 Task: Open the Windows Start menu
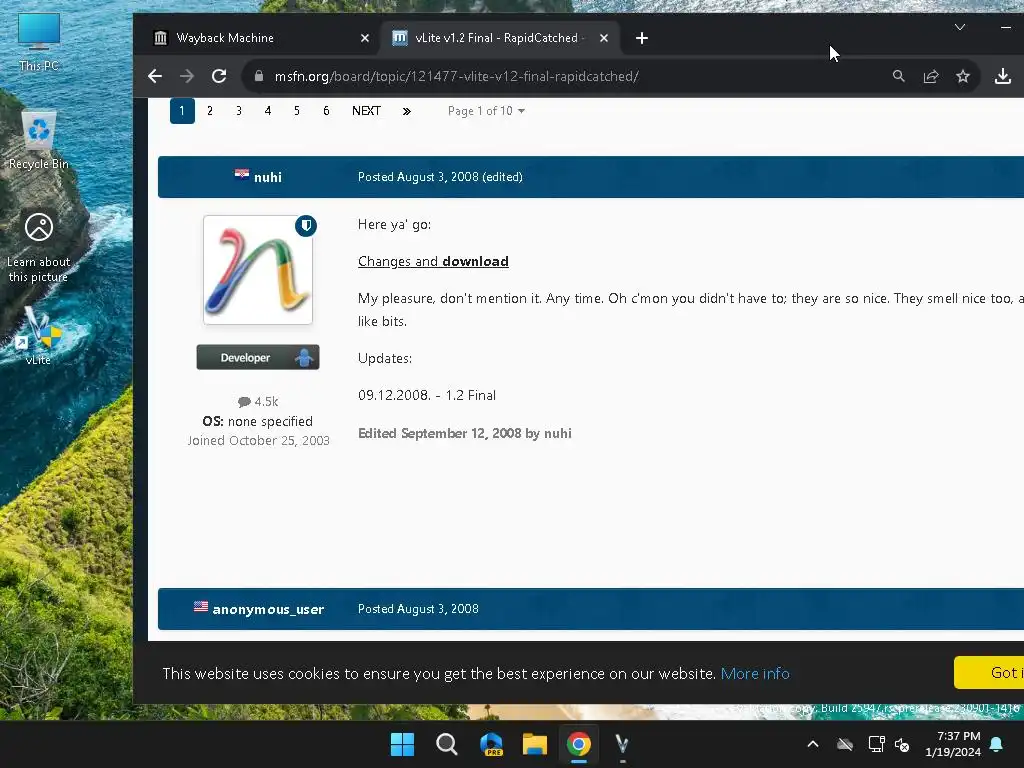402,744
